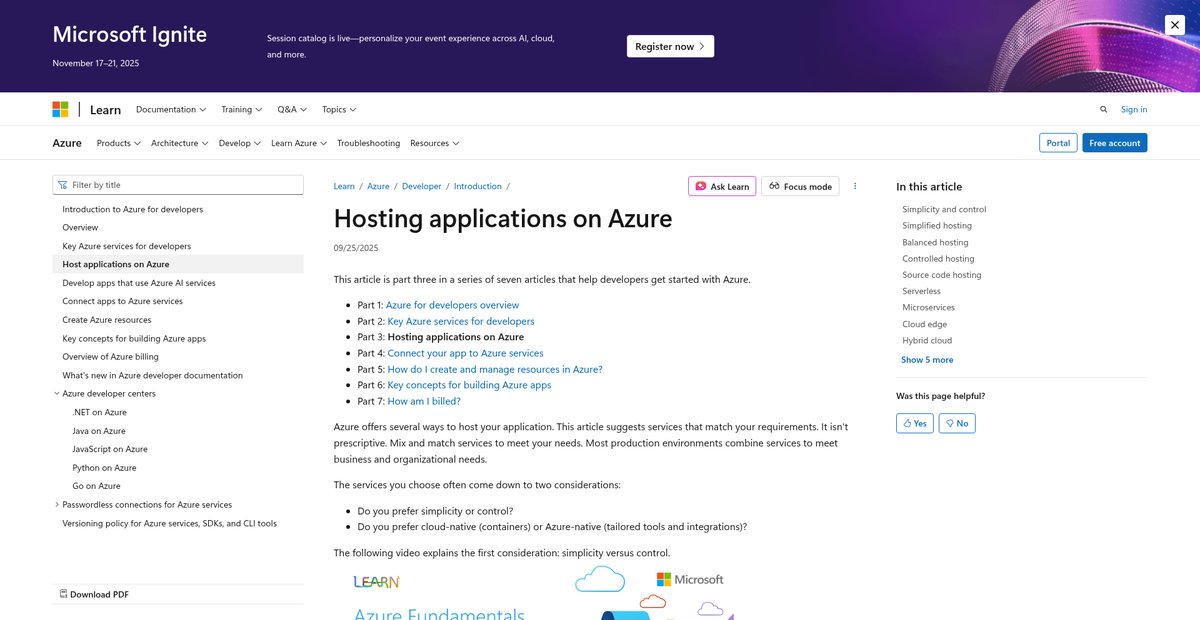
Task: Open Key concepts for building Azure apps in the sidebar
Action: (x=133, y=339)
